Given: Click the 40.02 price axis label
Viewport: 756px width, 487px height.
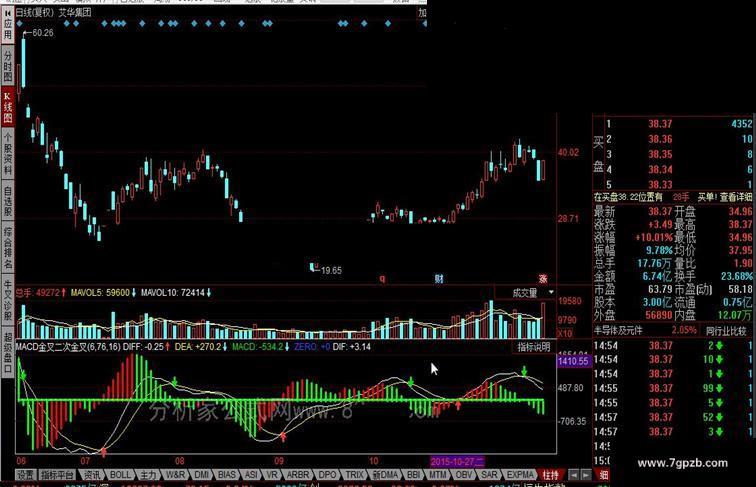Looking at the screenshot, I should click(x=568, y=153).
